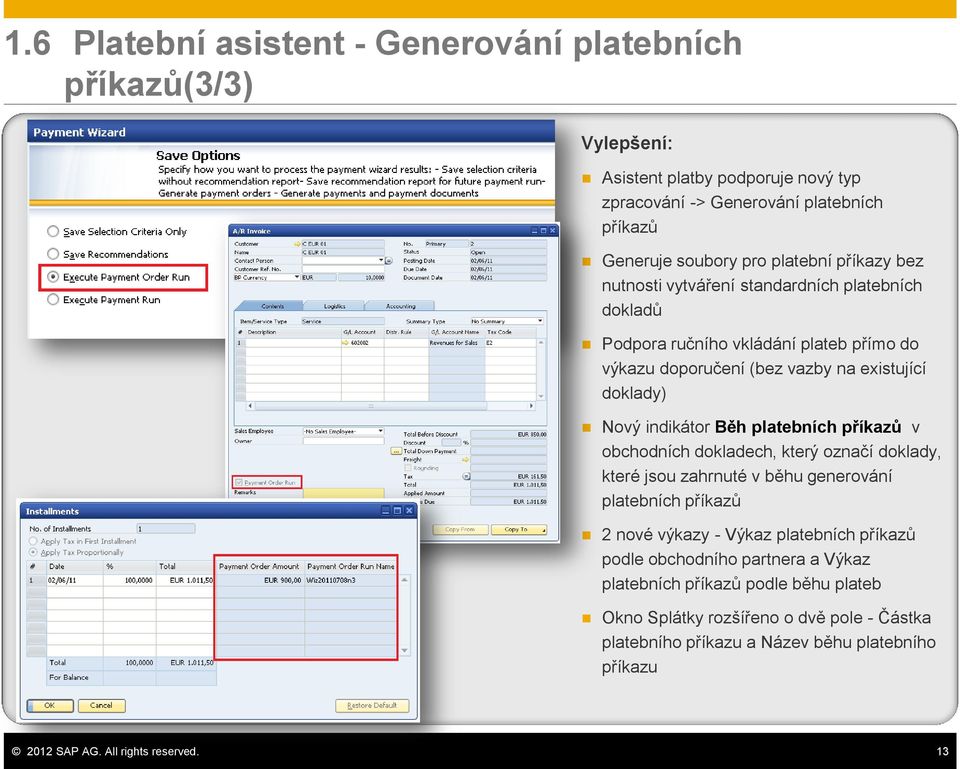The height and width of the screenshot is (769, 960).
Task: Click date cell 02/06/11 in Installments
Action: (75, 580)
